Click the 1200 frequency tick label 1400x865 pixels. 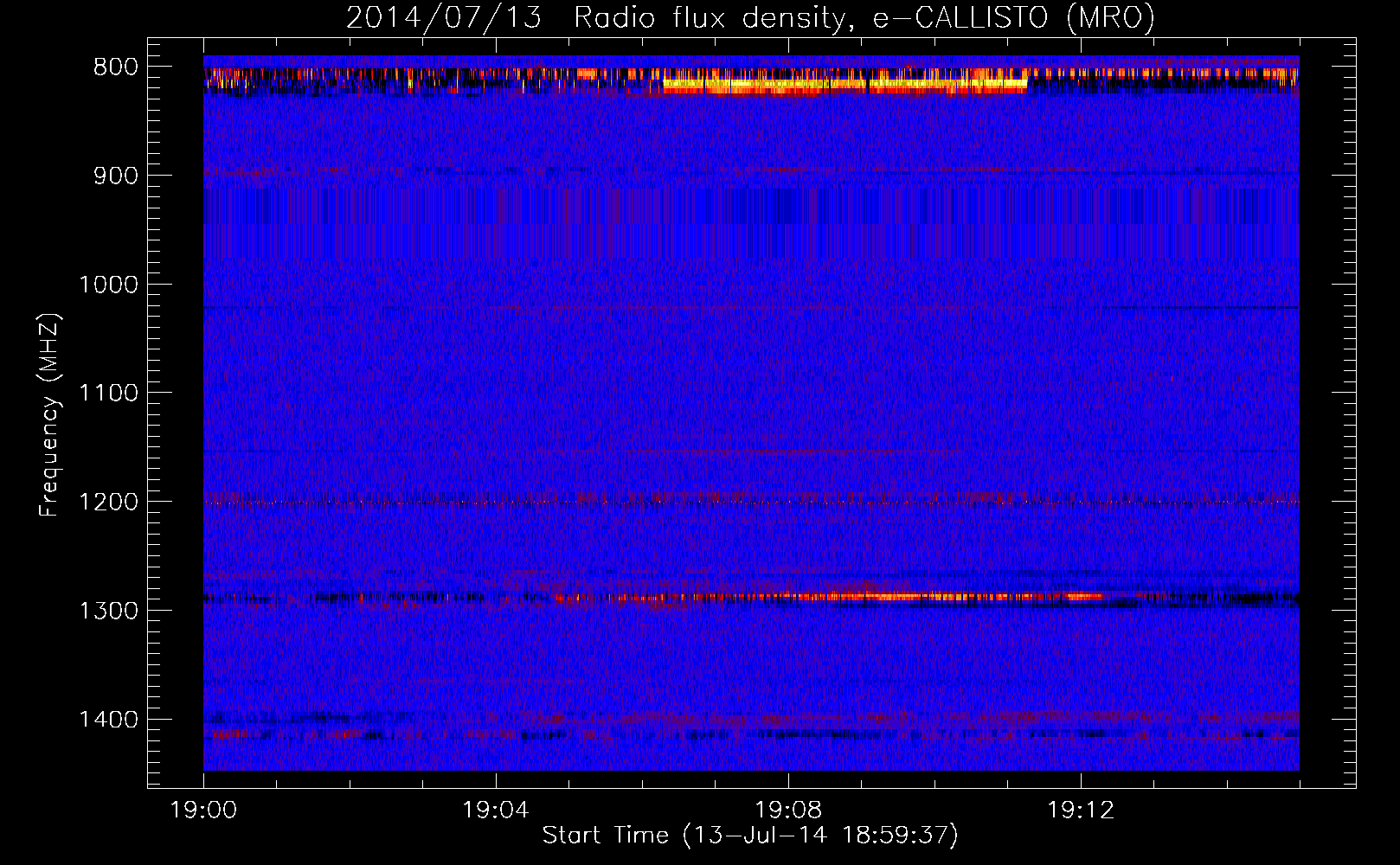point(108,502)
